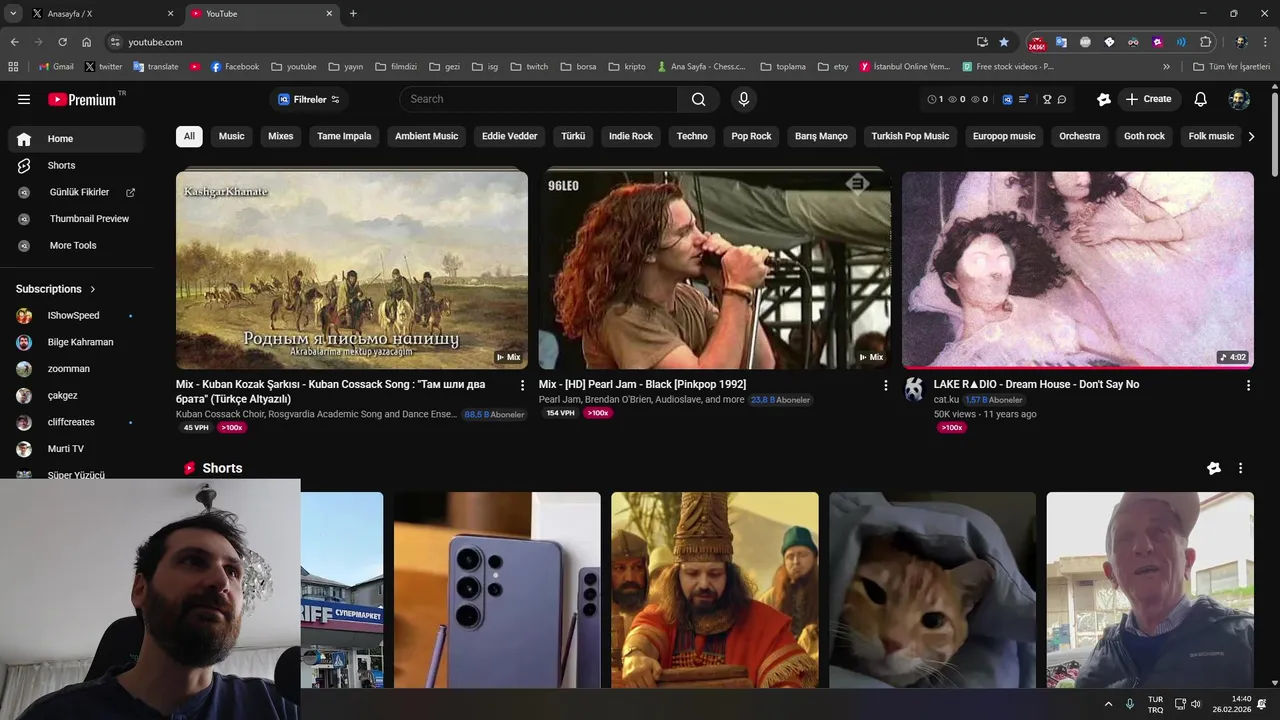Open the Extensions puzzle icon
The height and width of the screenshot is (720, 1280).
[x=1206, y=42]
